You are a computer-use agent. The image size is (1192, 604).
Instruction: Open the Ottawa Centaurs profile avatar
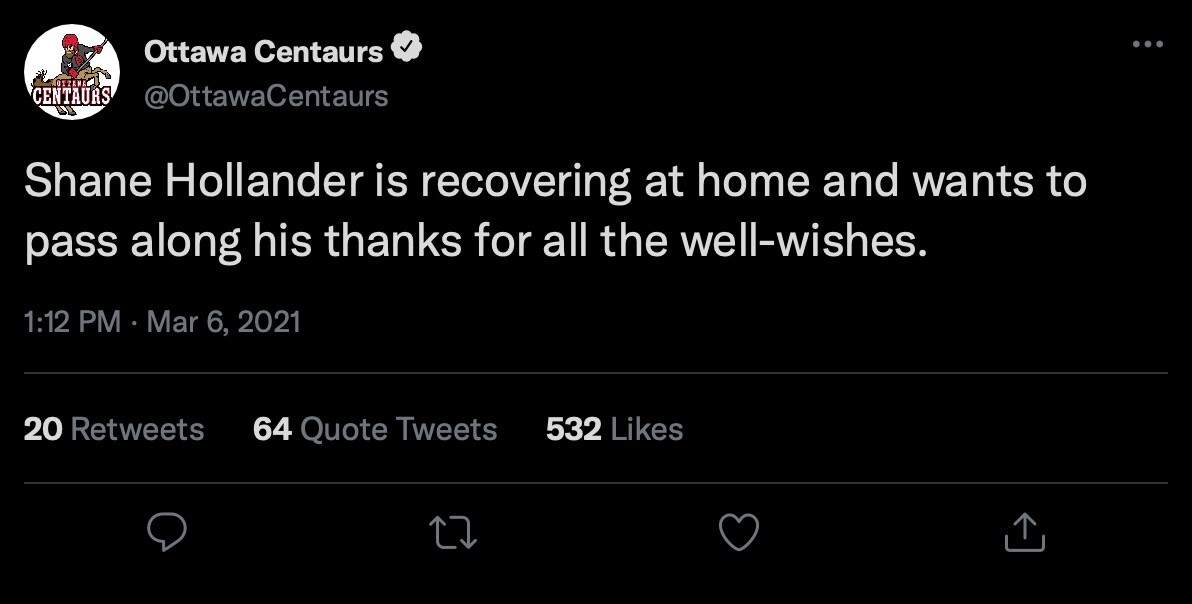click(72, 73)
